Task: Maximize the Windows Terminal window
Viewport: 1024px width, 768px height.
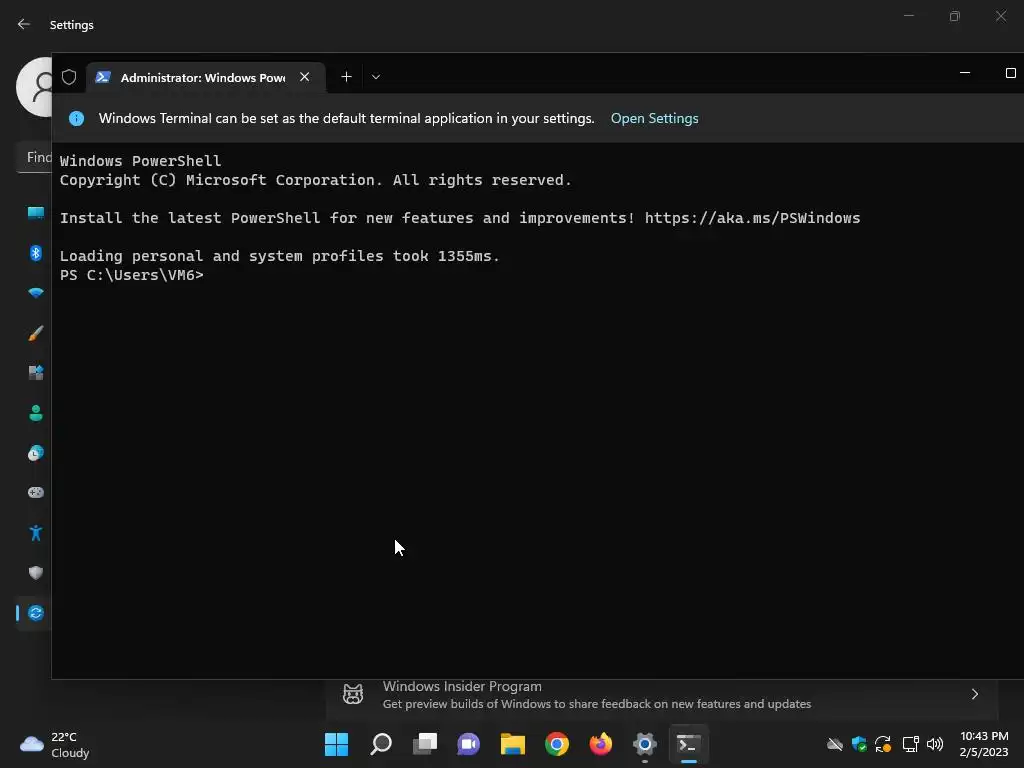Action: click(1010, 72)
